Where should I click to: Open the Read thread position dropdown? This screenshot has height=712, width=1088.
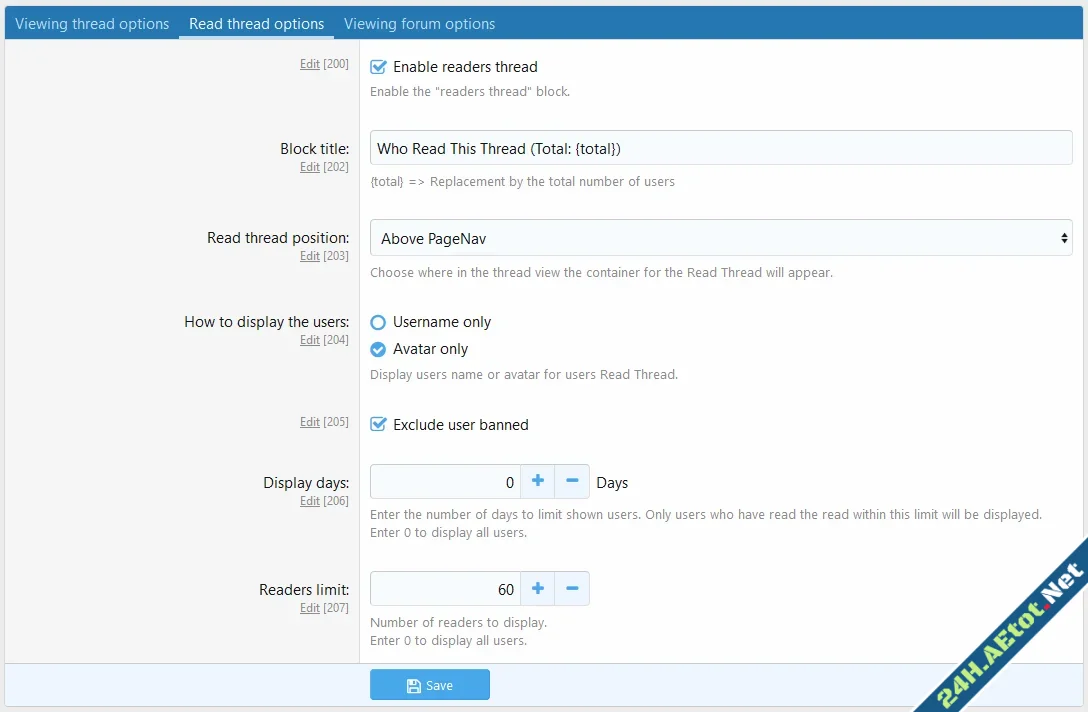[x=720, y=239]
